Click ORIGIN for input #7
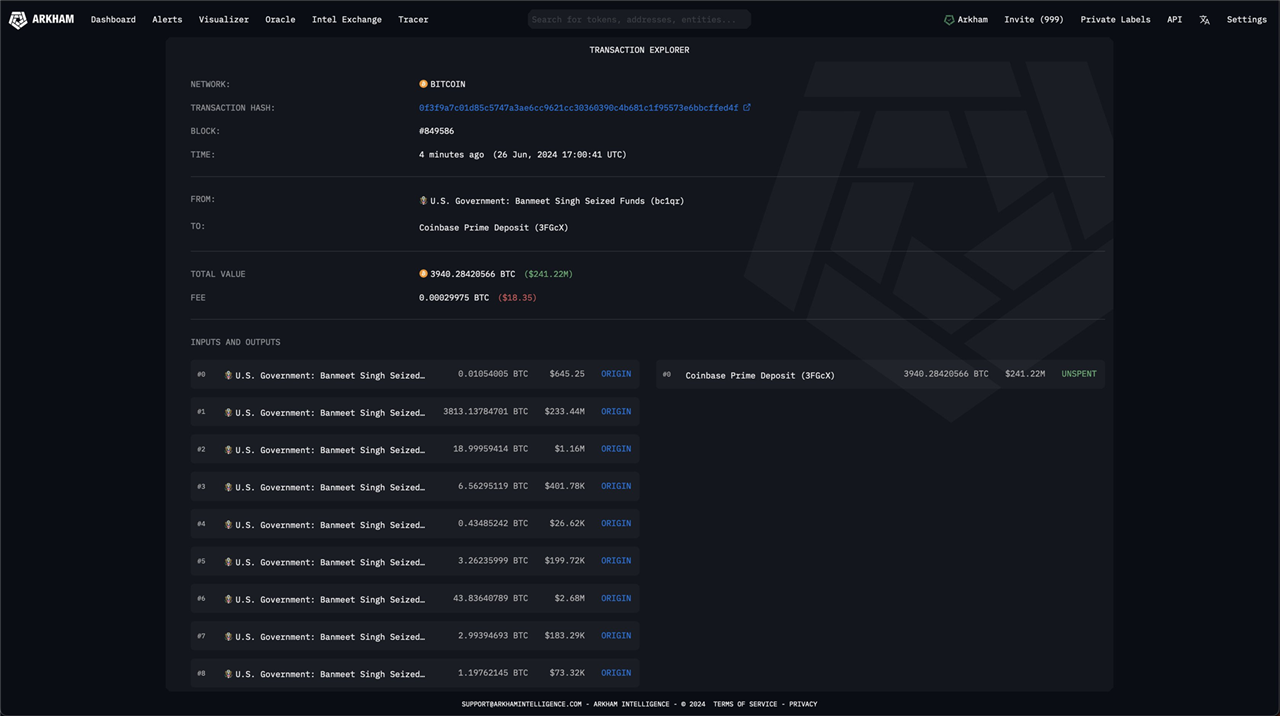The width and height of the screenshot is (1280, 716). click(616, 635)
